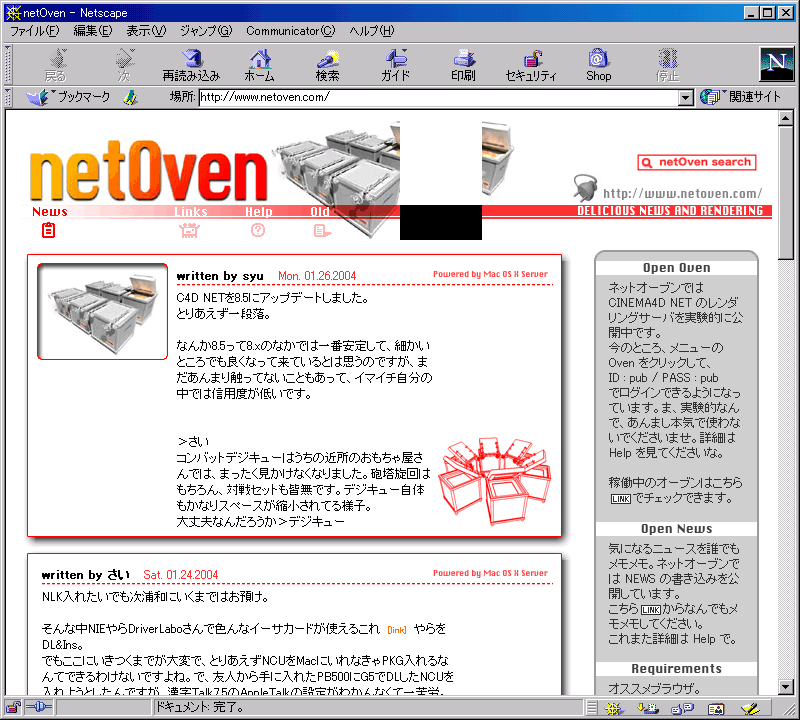Open the ヘルプ(H) menu
Viewport: 800px width, 720px height.
coord(372,31)
